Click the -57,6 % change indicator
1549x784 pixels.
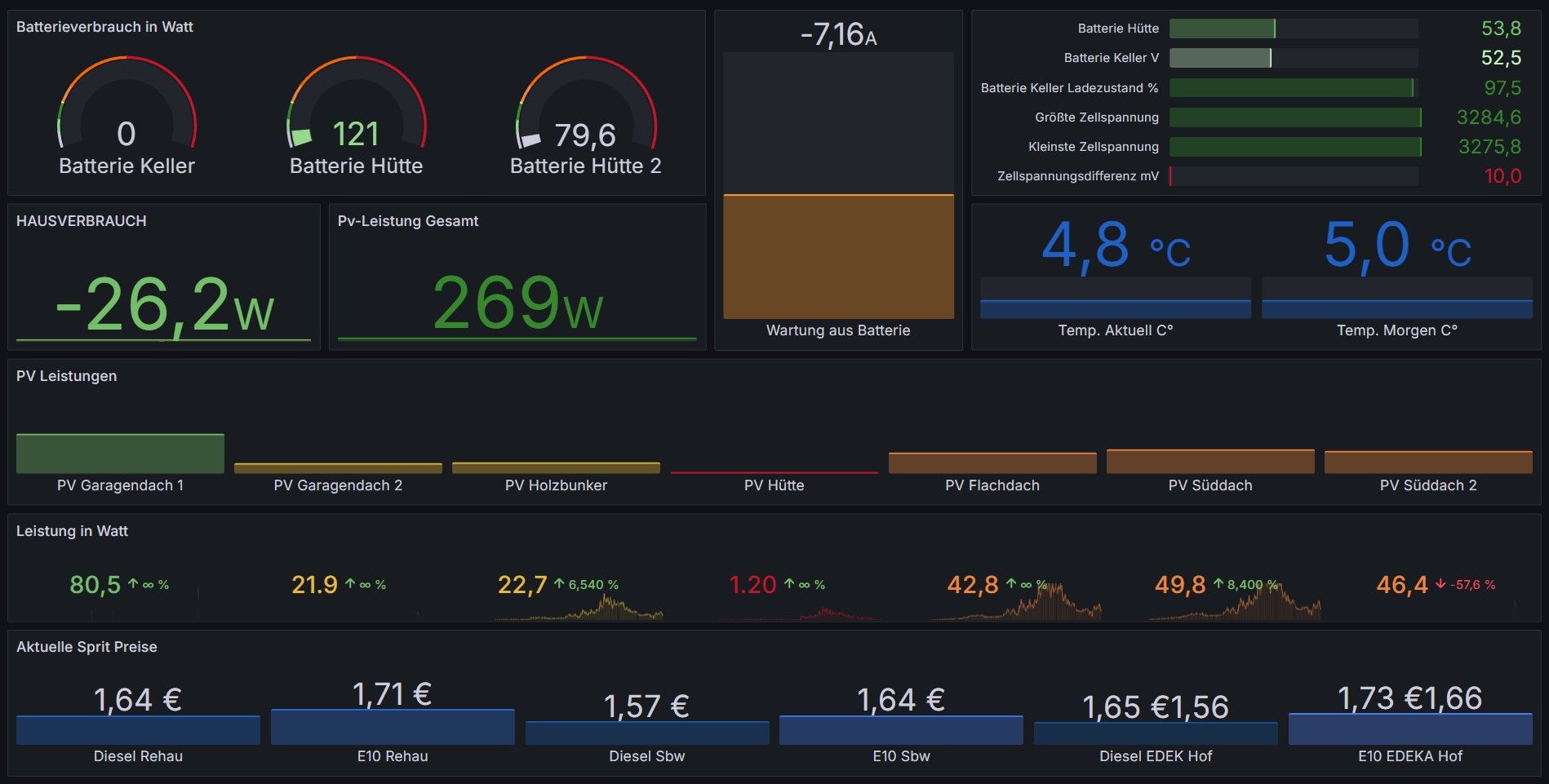point(1466,585)
